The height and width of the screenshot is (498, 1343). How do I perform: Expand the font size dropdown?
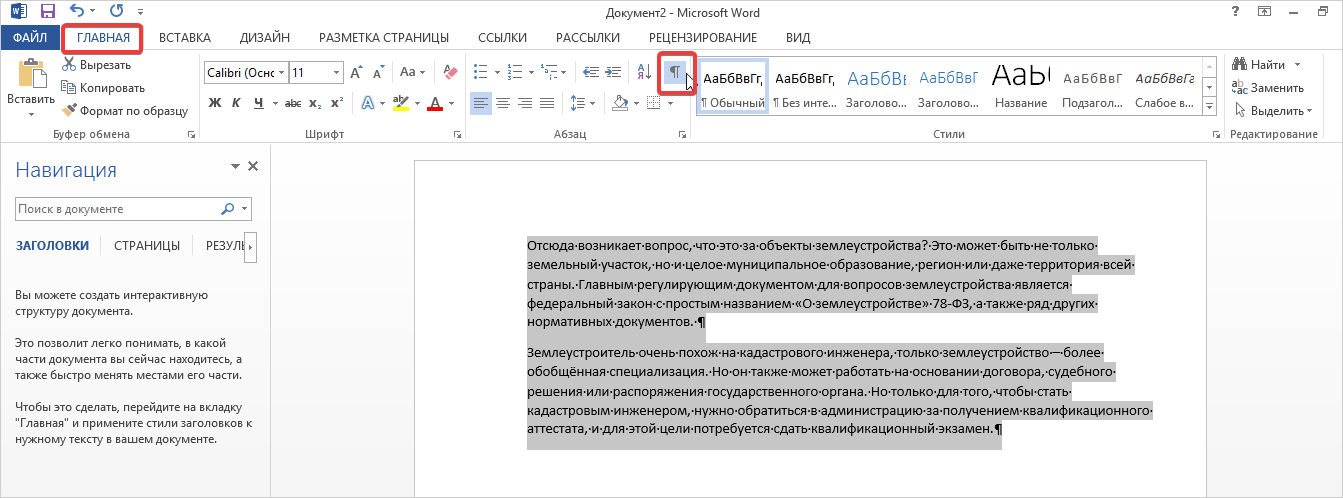pos(336,73)
